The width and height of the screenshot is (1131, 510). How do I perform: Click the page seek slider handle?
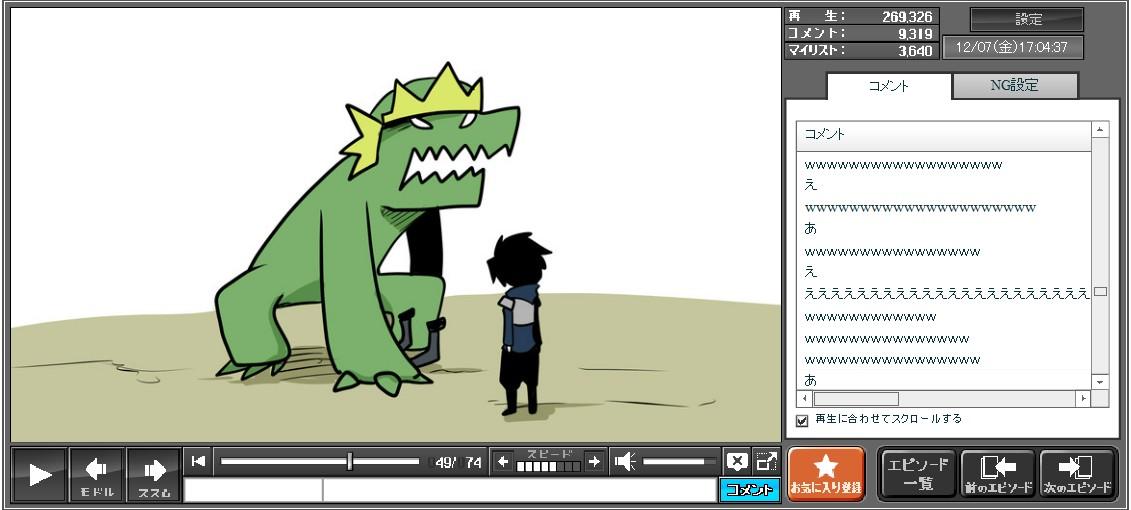point(349,461)
